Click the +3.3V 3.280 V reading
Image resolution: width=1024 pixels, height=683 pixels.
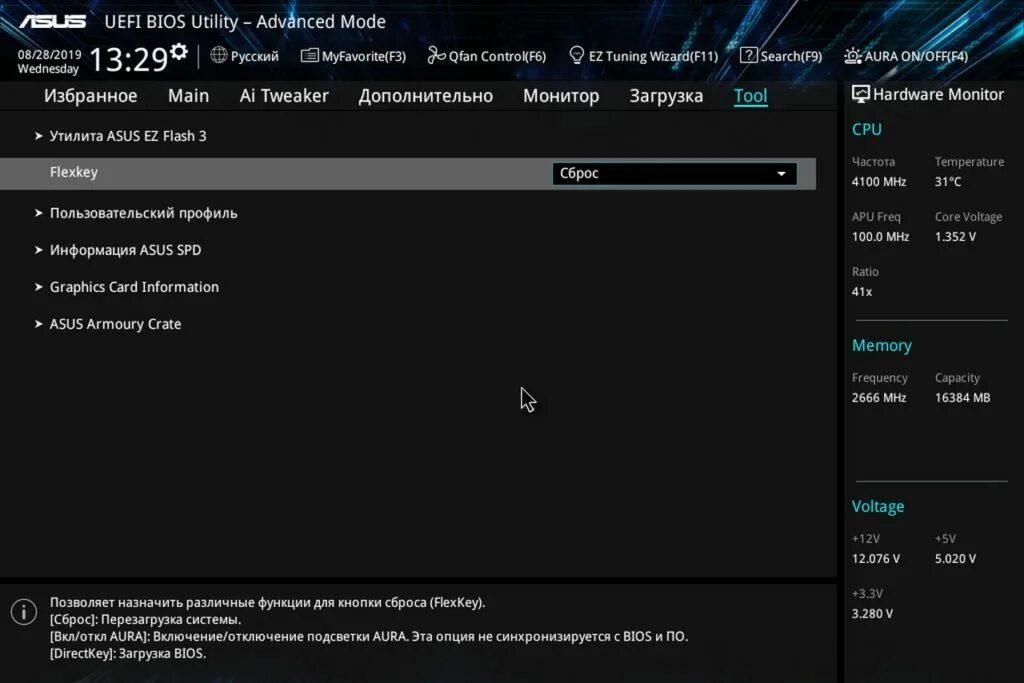tap(872, 614)
